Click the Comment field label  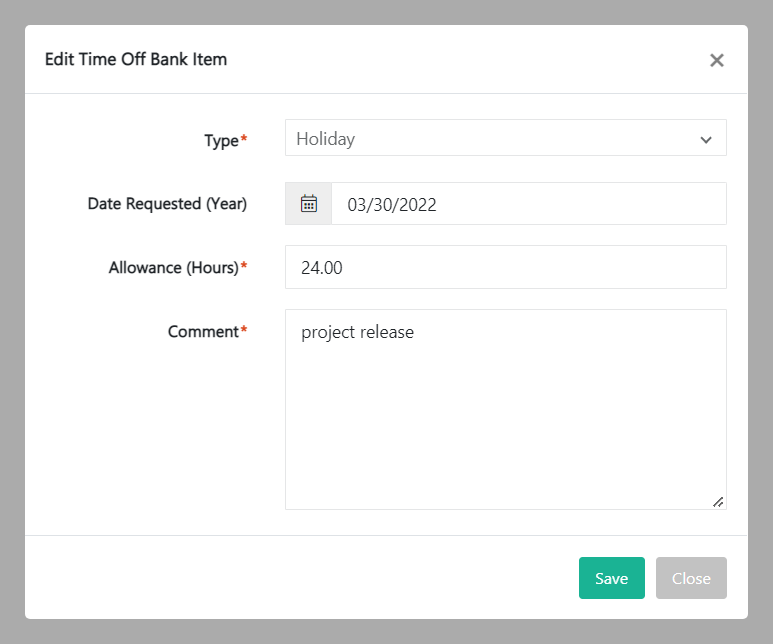coord(203,332)
